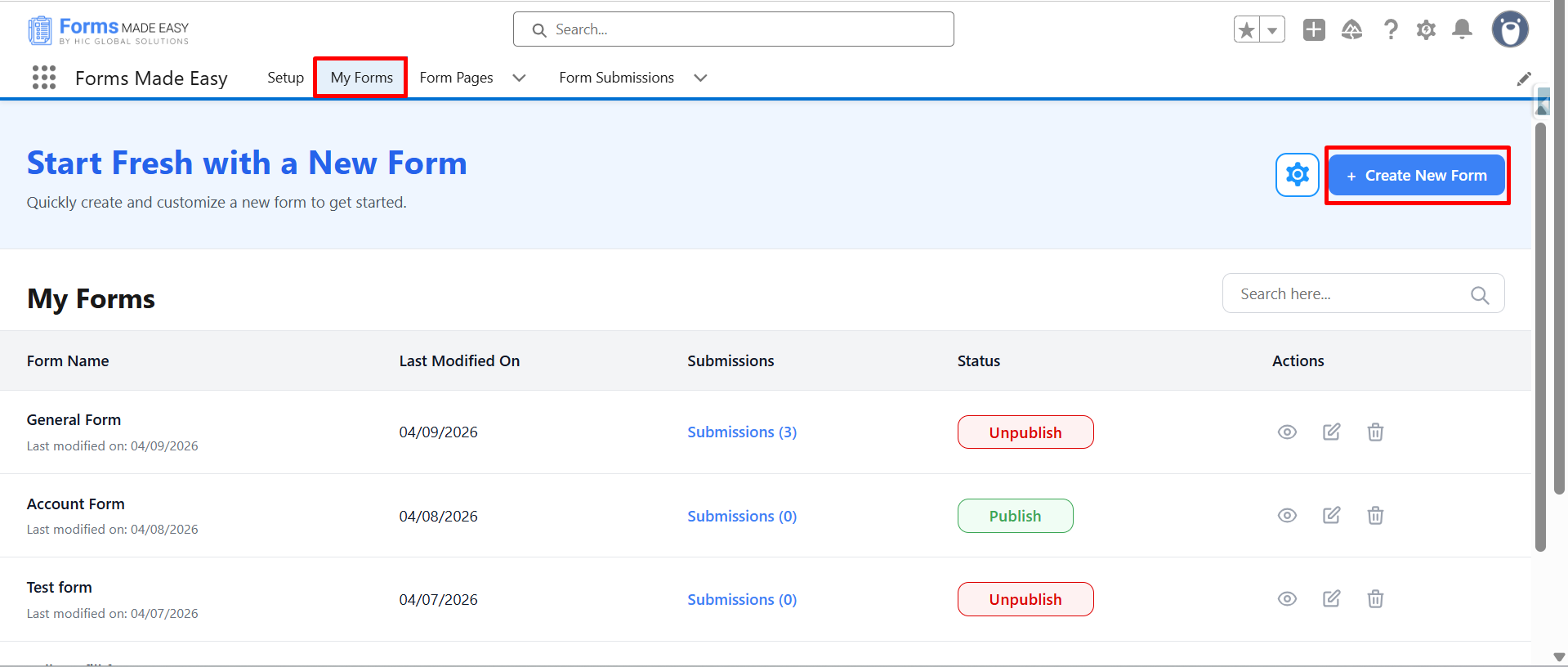Open the Favorites list dropdown arrow
Image resolution: width=1568 pixels, height=667 pixels.
click(1272, 30)
